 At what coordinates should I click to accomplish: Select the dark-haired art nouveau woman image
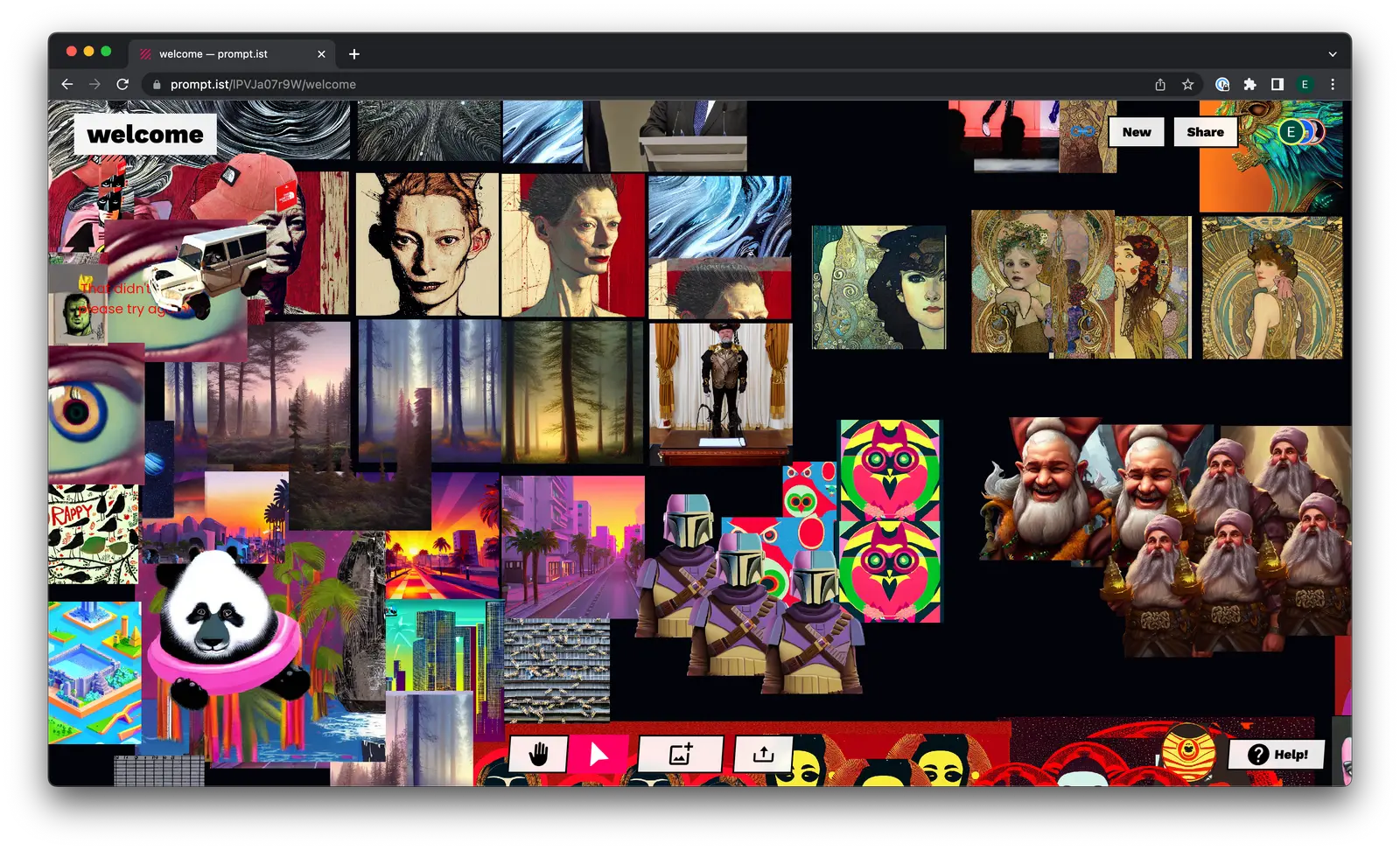pos(878,288)
